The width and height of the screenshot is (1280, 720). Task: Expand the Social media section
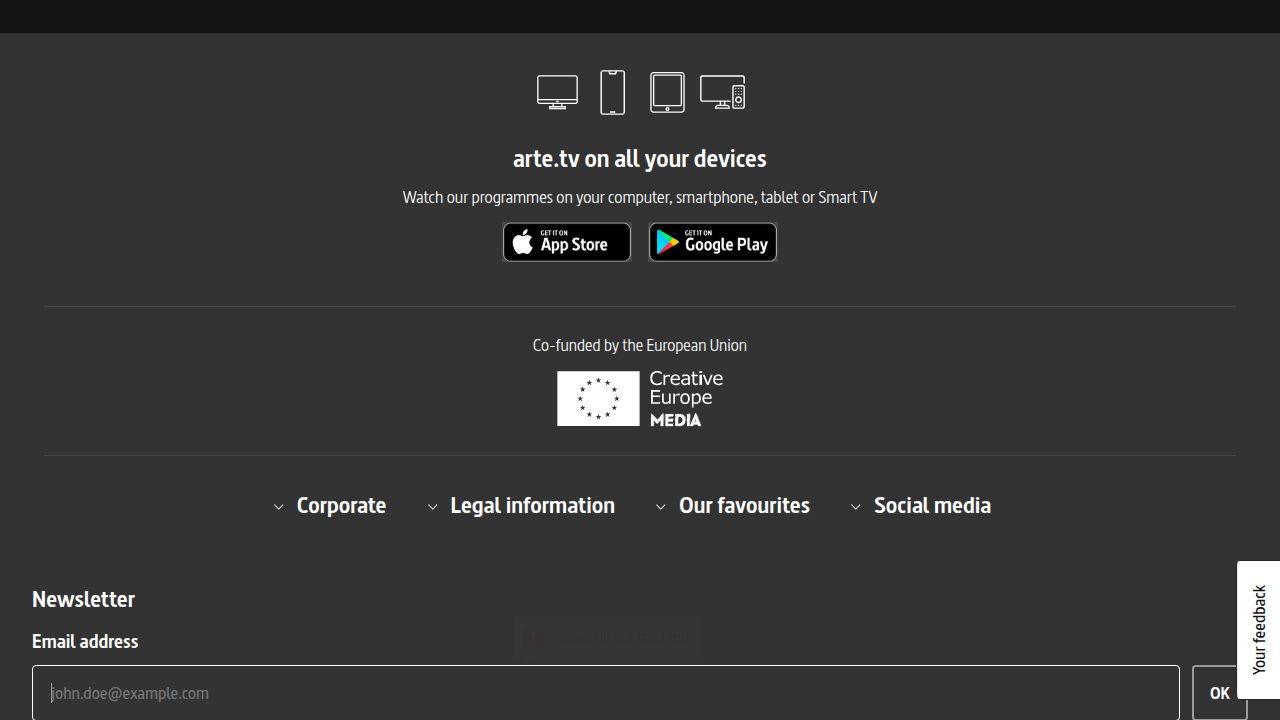pos(920,506)
